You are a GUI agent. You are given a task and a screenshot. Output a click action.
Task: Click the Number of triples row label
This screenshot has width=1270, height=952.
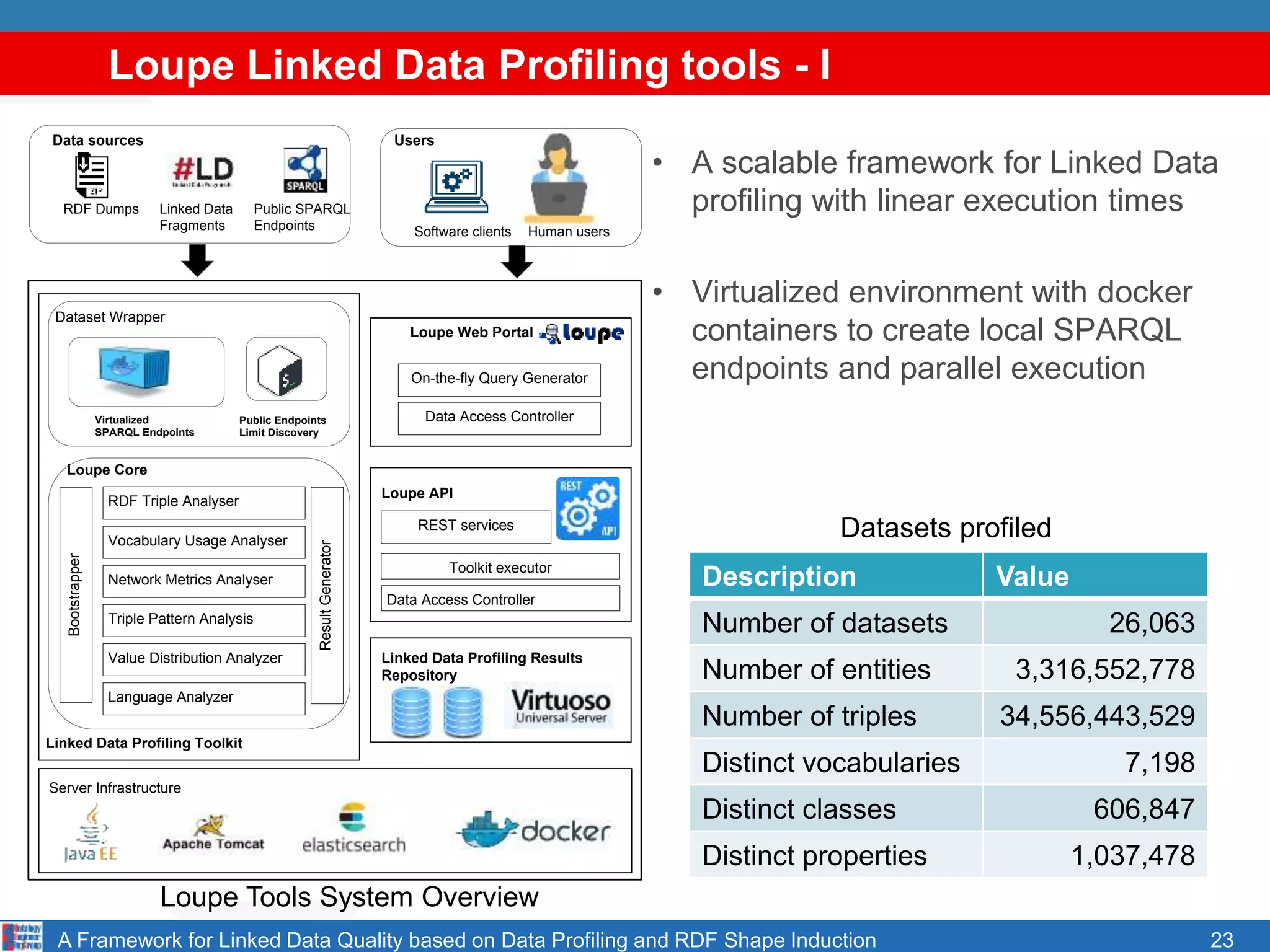click(809, 716)
